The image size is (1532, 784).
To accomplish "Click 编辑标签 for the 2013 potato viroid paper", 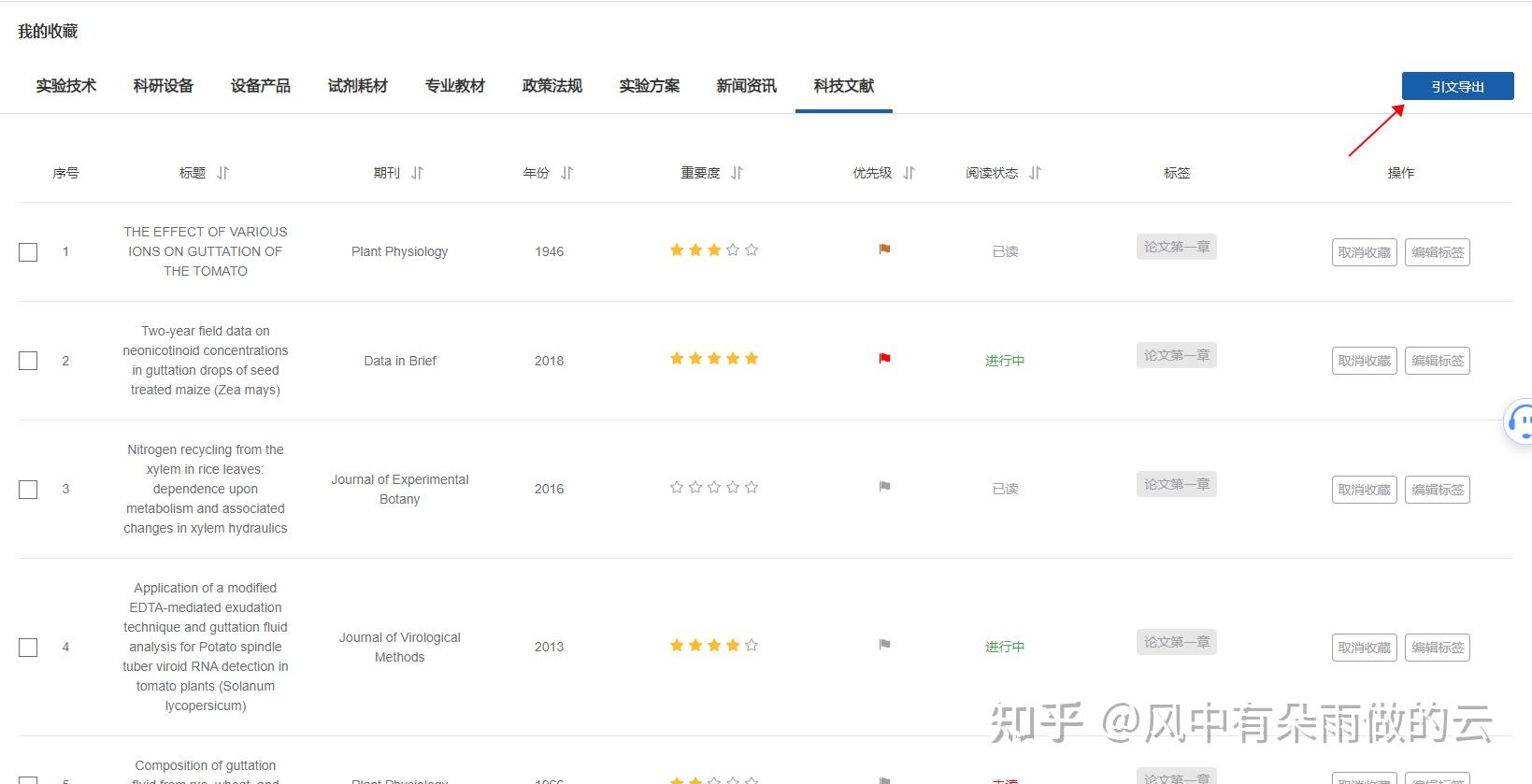I will click(1438, 648).
